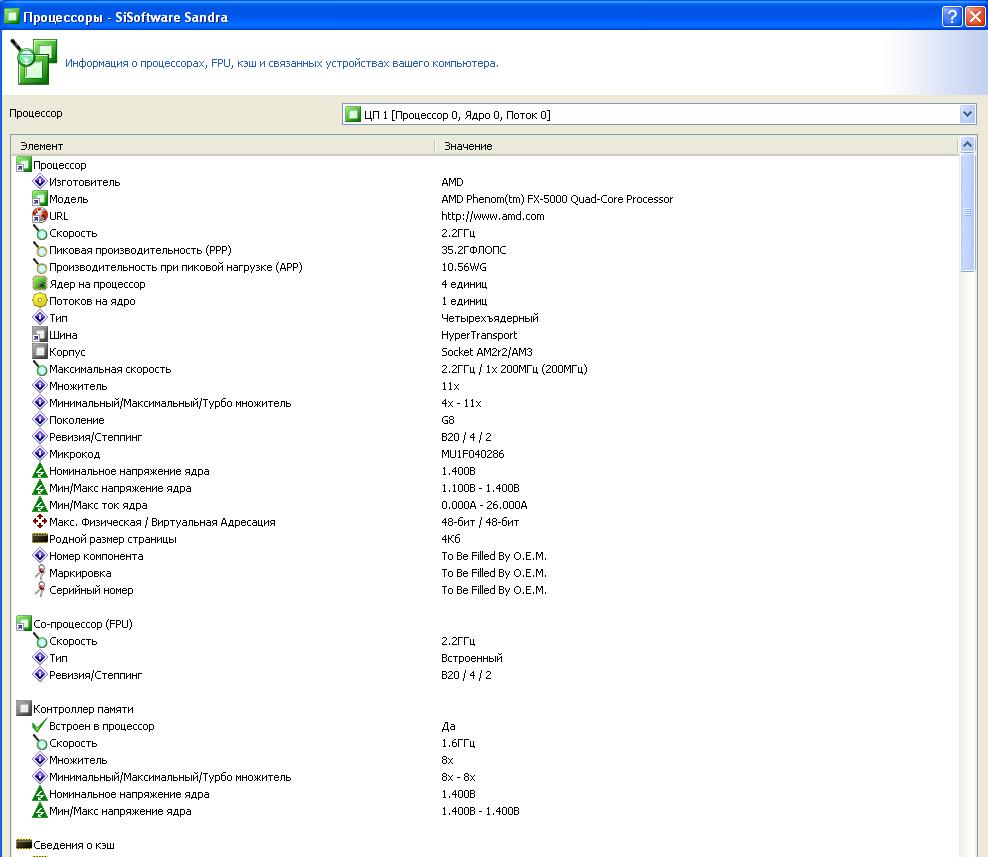
Task: Click the Потоков на ядро yellow icon
Action: pos(40,301)
